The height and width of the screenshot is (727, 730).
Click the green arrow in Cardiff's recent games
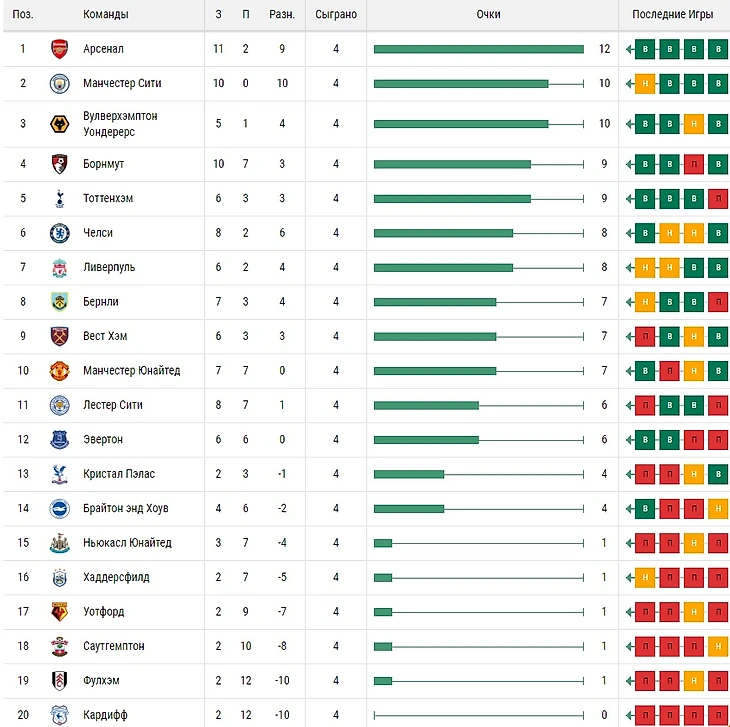[629, 715]
